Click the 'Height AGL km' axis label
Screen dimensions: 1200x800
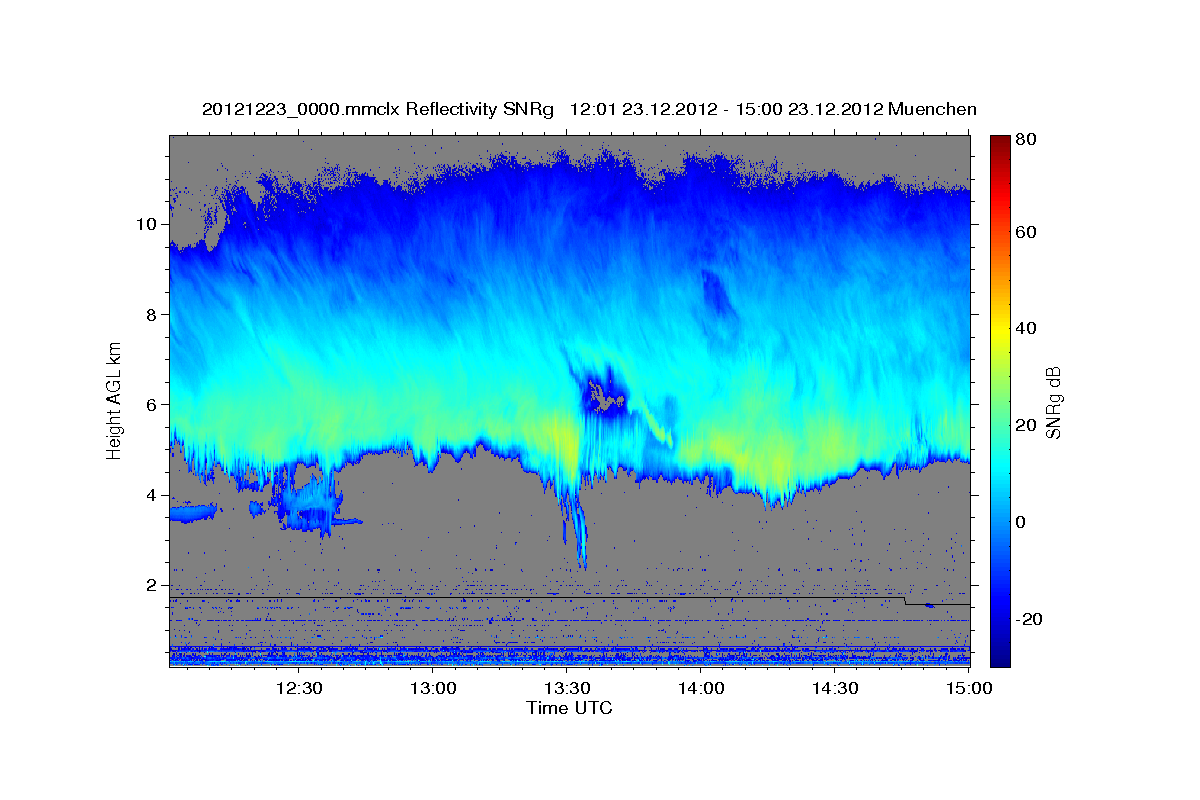click(x=115, y=400)
